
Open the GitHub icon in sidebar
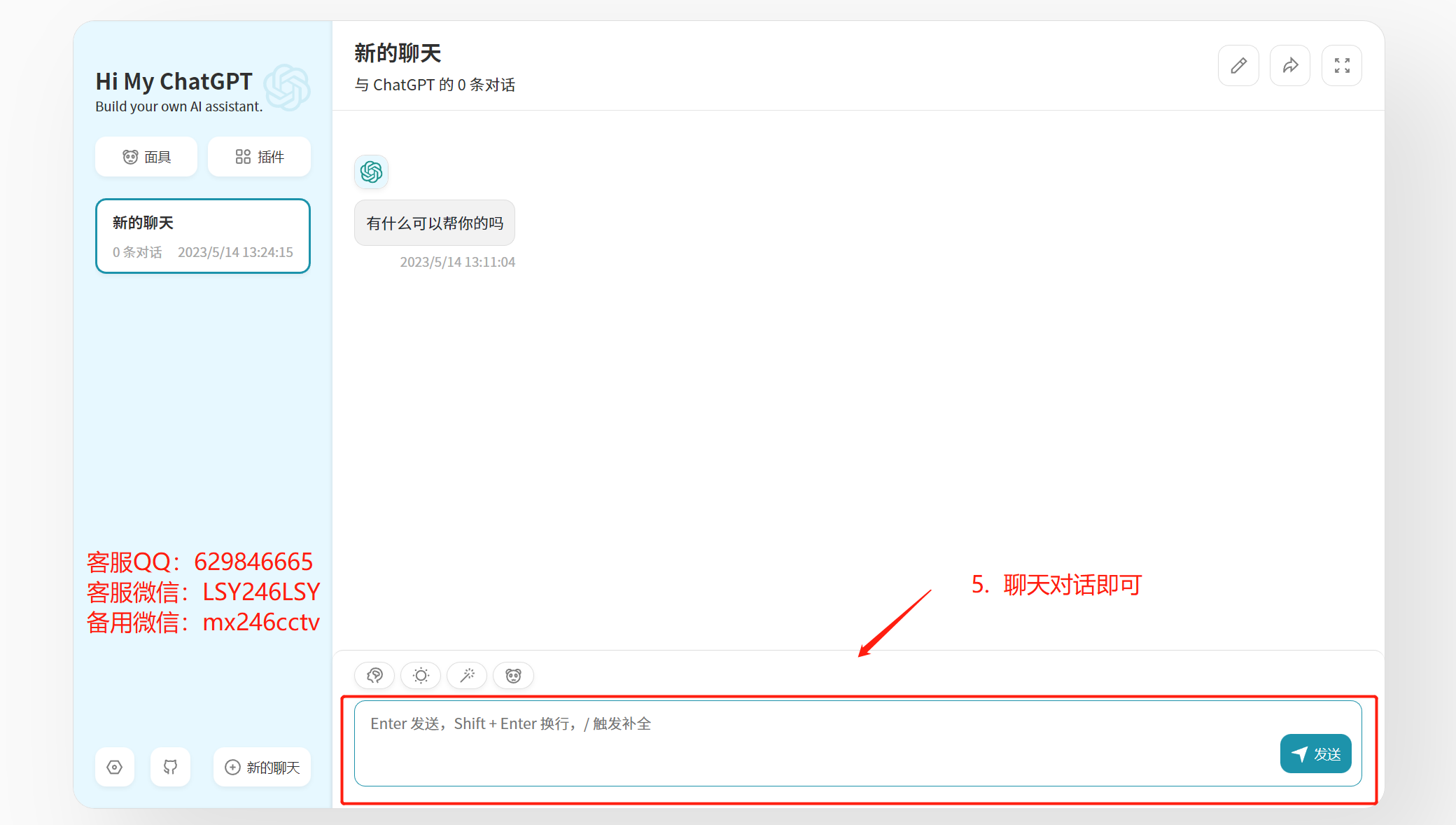(170, 767)
